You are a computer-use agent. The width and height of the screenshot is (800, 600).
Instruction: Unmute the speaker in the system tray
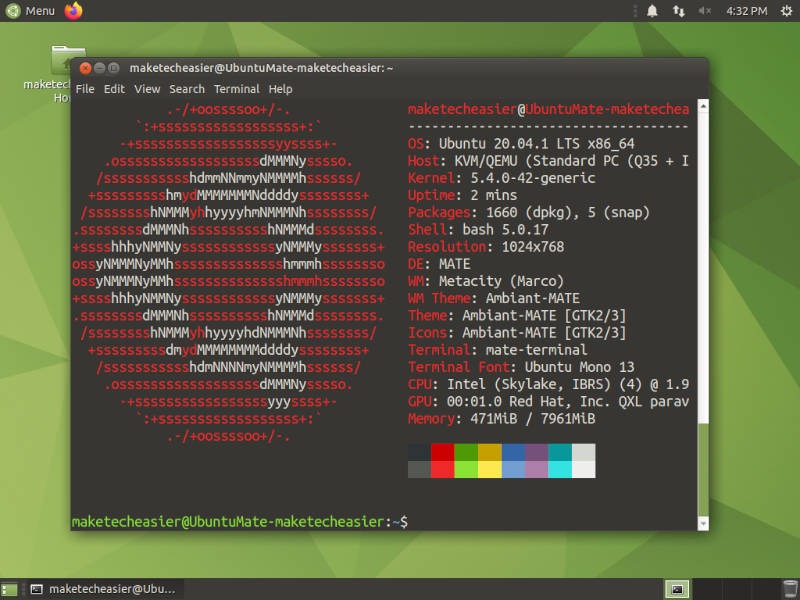click(706, 12)
